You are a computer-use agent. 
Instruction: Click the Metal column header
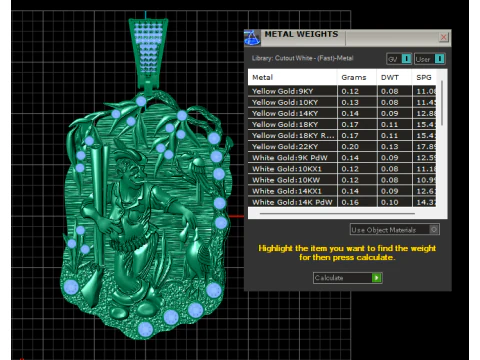pyautogui.click(x=292, y=77)
